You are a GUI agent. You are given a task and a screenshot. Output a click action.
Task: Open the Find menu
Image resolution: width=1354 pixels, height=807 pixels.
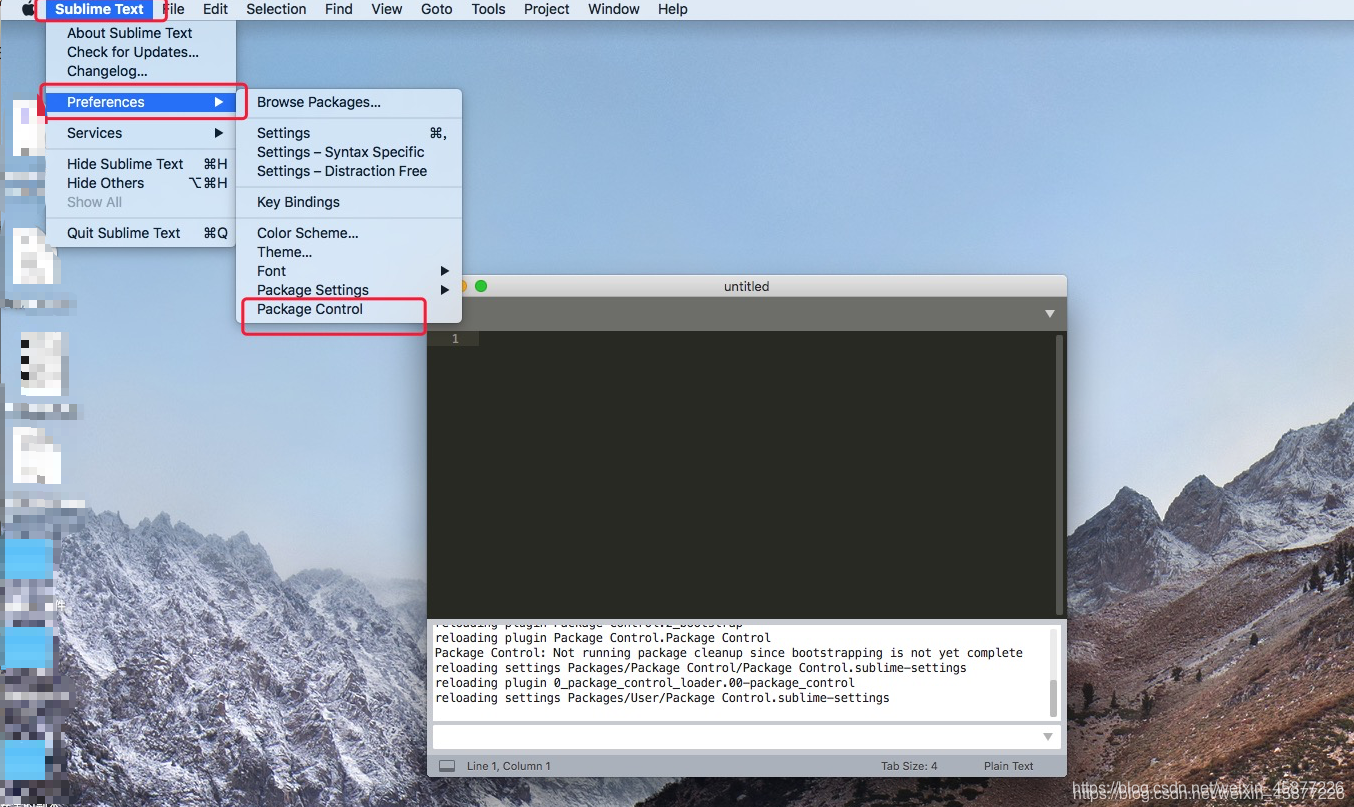tap(339, 9)
